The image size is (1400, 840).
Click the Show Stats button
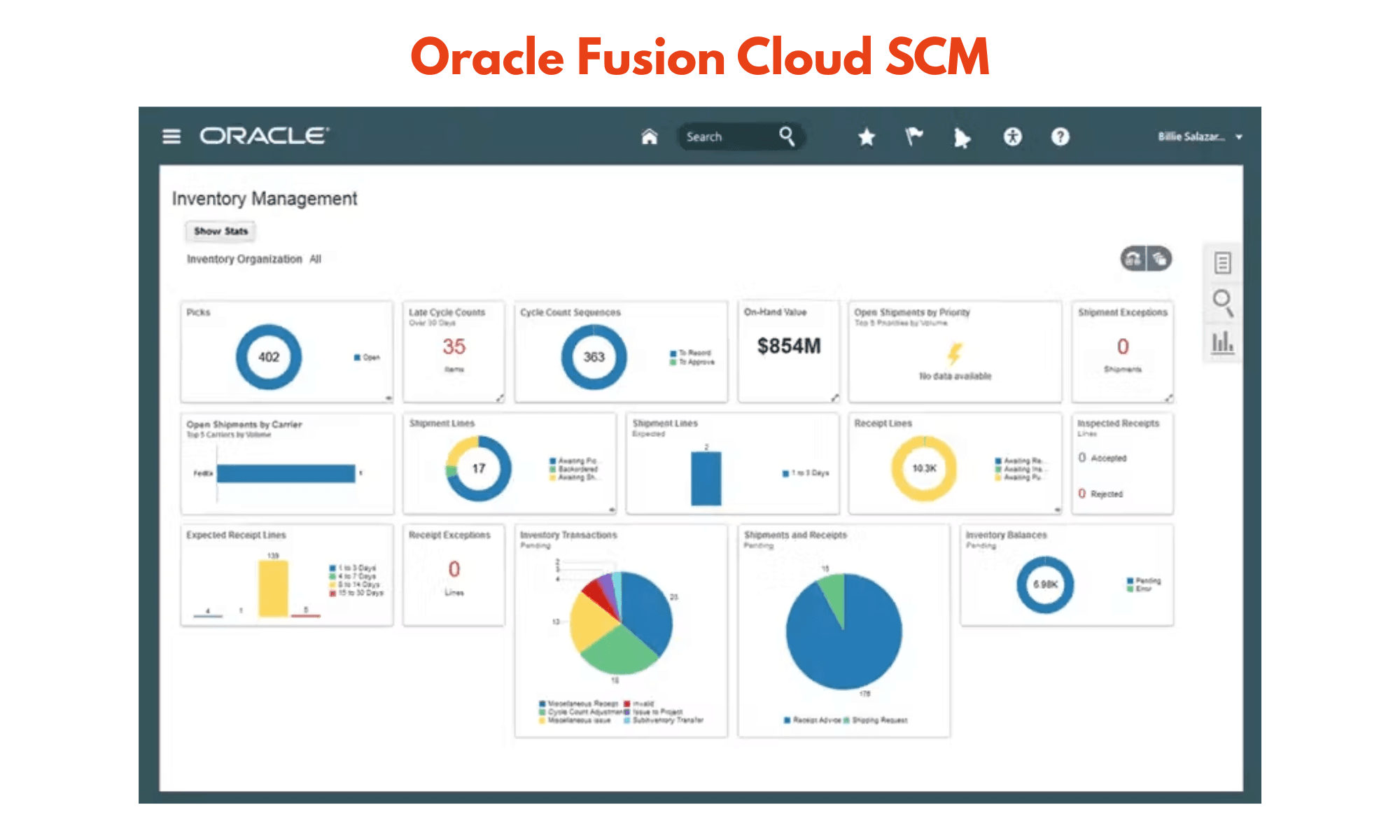tap(220, 231)
